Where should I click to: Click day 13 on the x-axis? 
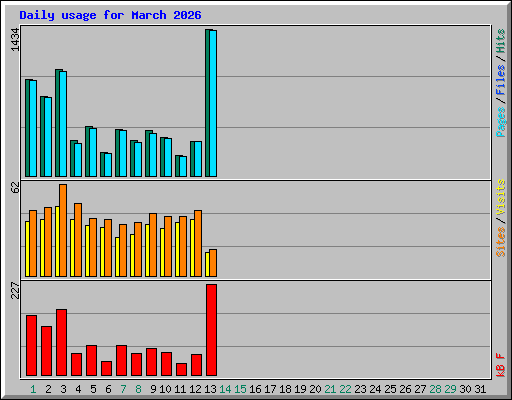(210, 389)
